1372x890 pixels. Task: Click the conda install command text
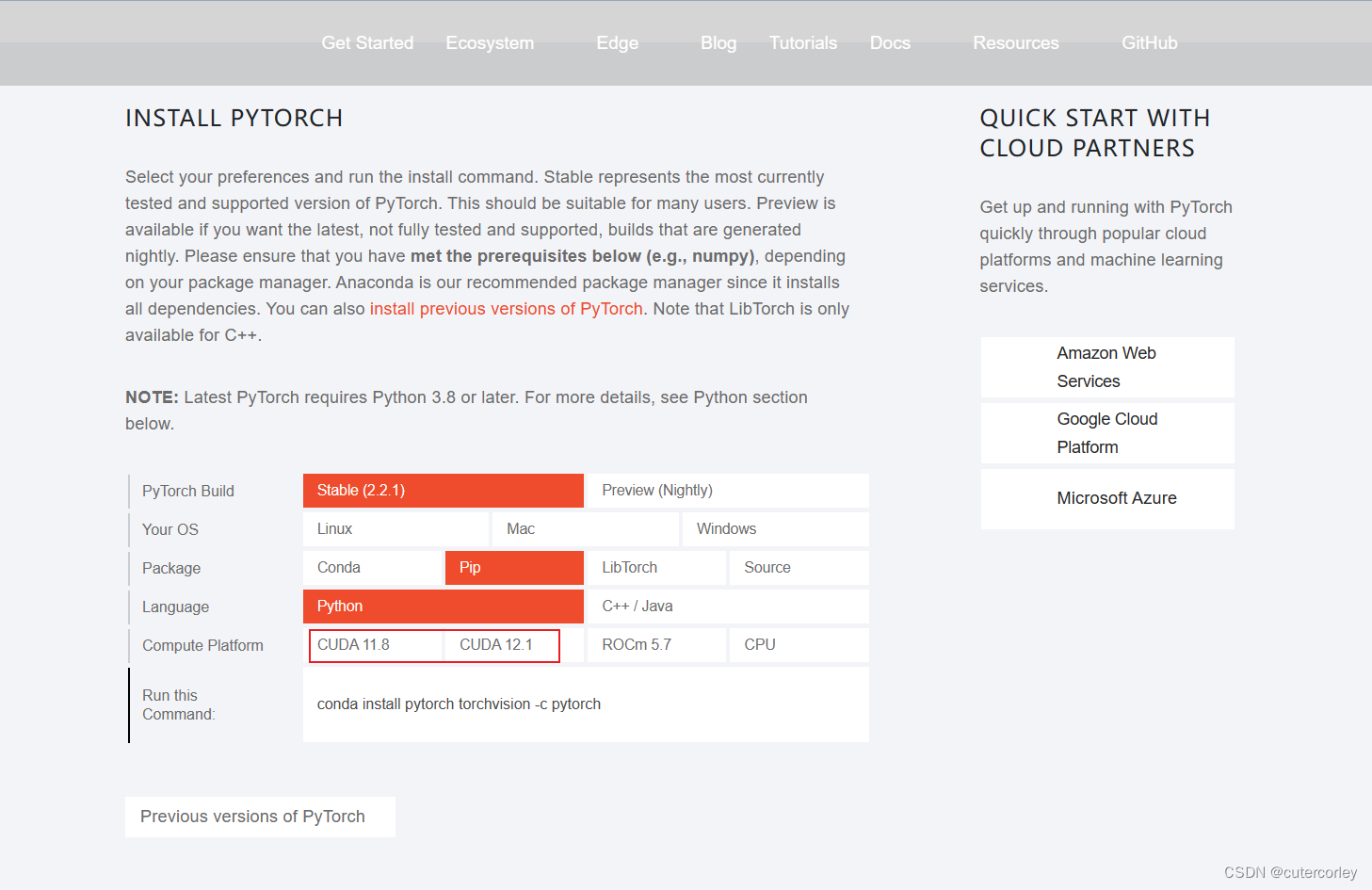459,704
